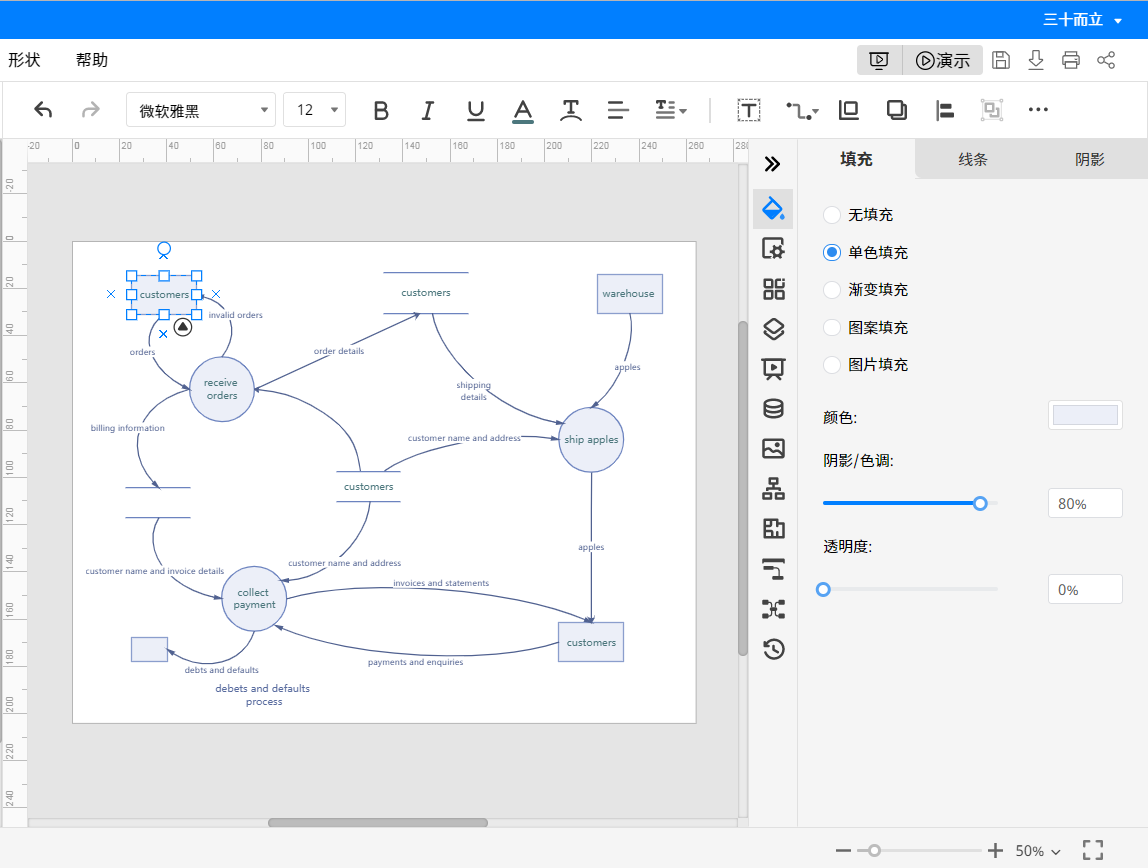Open the history icon in sidebar

point(773,650)
